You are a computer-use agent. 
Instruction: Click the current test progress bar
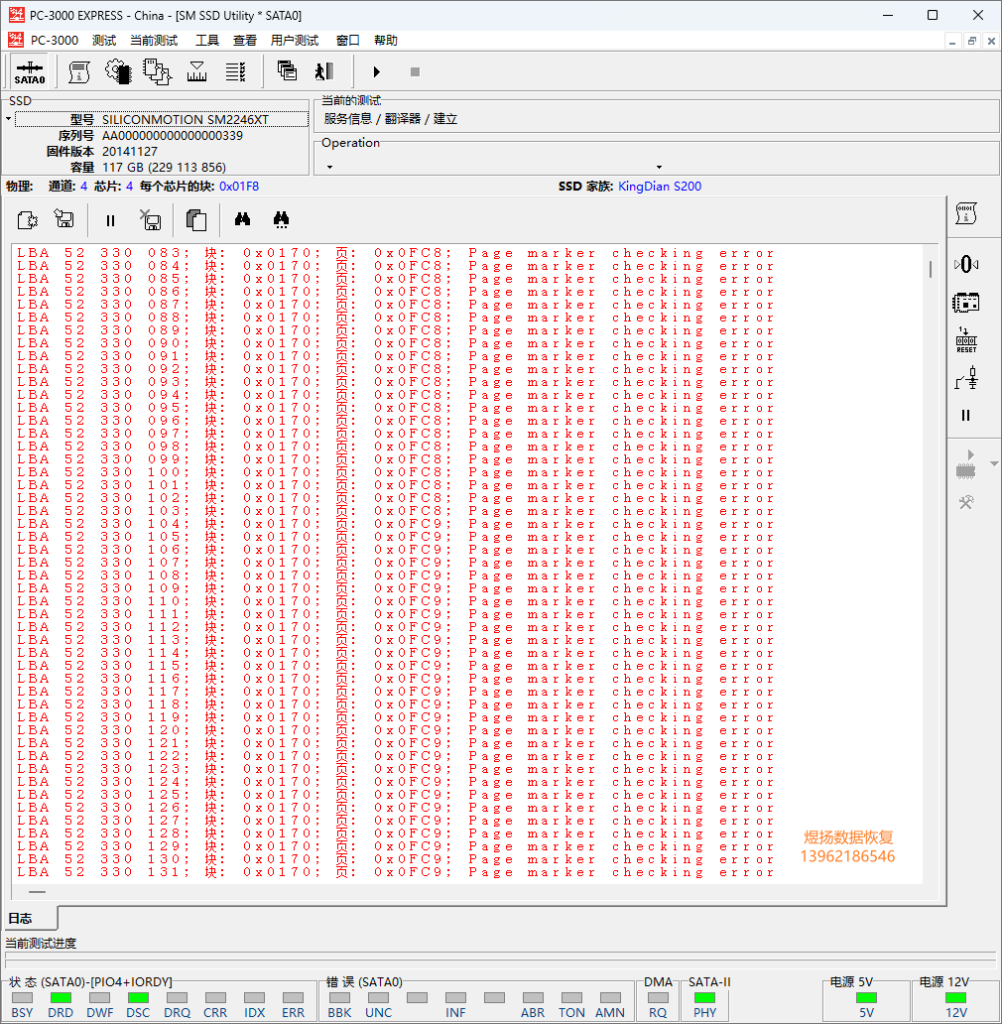click(x=502, y=959)
